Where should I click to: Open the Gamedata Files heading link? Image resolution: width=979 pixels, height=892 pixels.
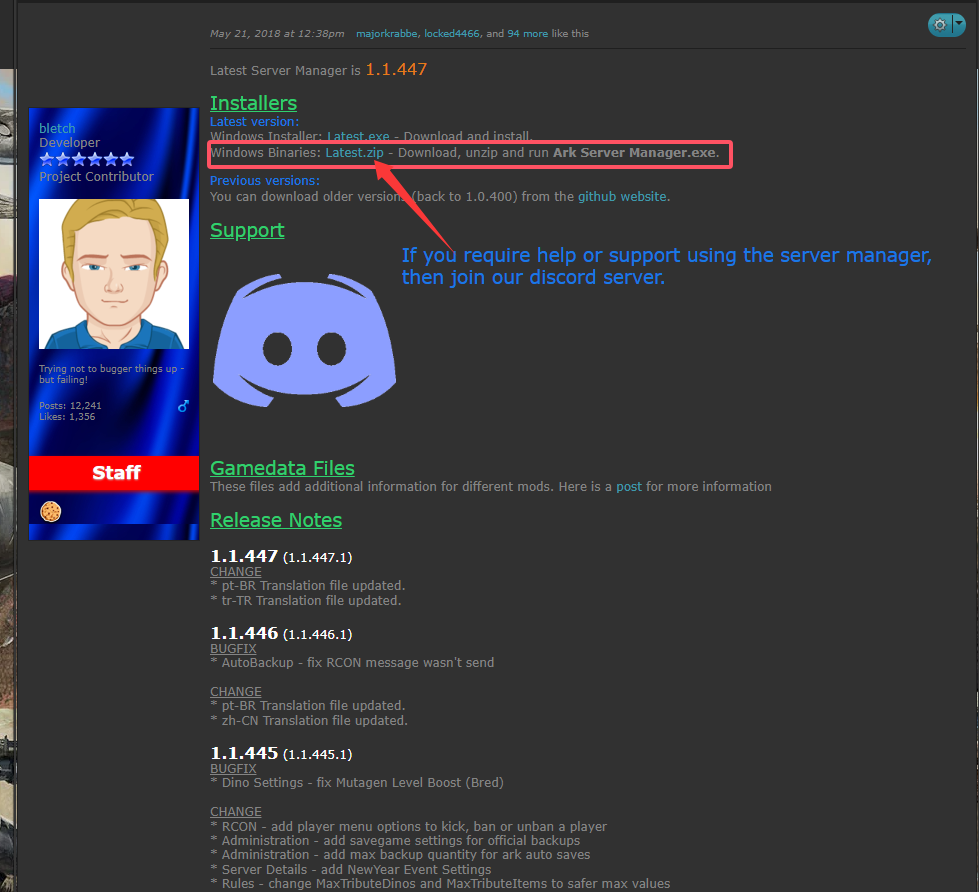tap(282, 468)
